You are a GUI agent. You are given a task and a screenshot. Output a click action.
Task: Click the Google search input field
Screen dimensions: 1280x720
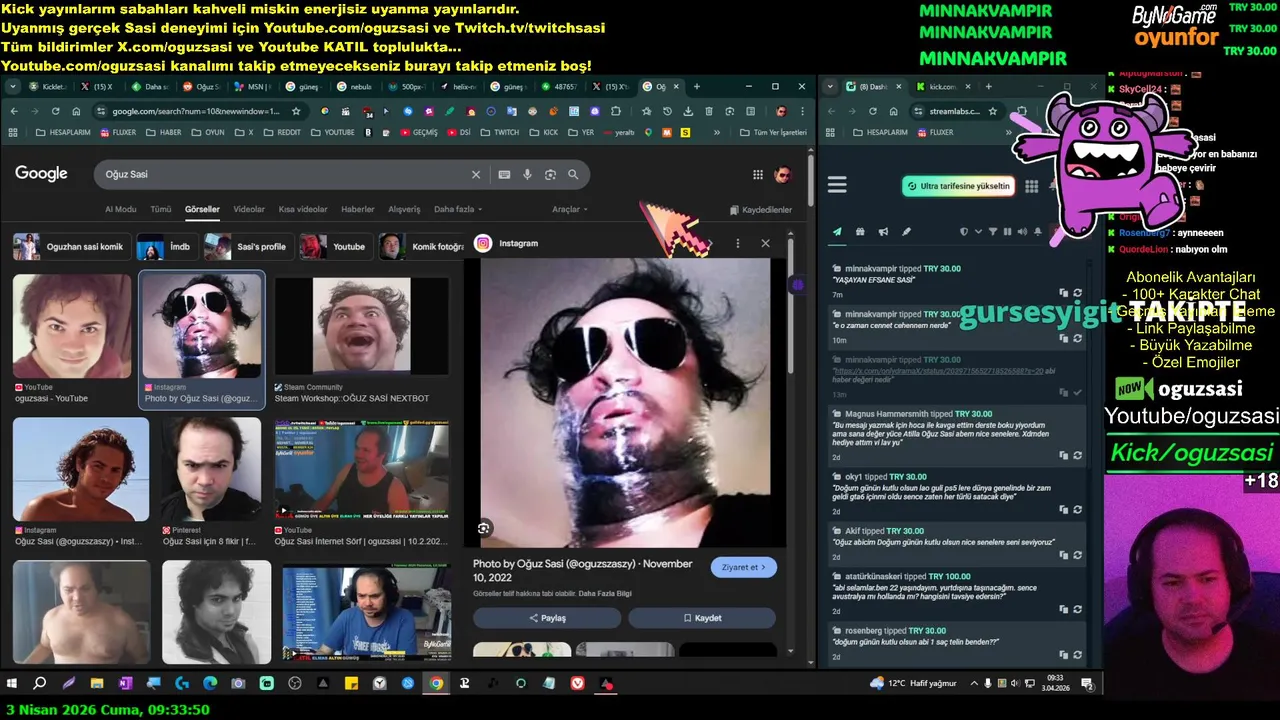(282, 174)
